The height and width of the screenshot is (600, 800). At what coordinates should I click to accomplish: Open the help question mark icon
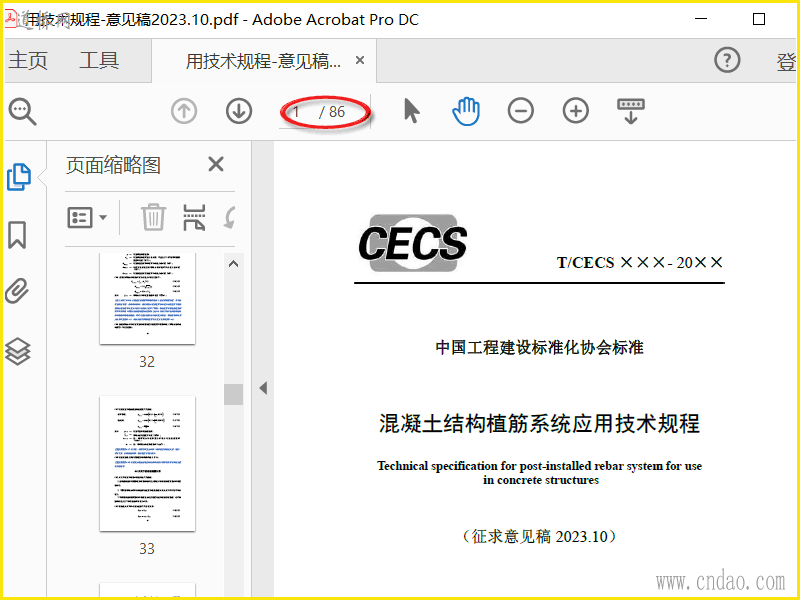tap(727, 60)
